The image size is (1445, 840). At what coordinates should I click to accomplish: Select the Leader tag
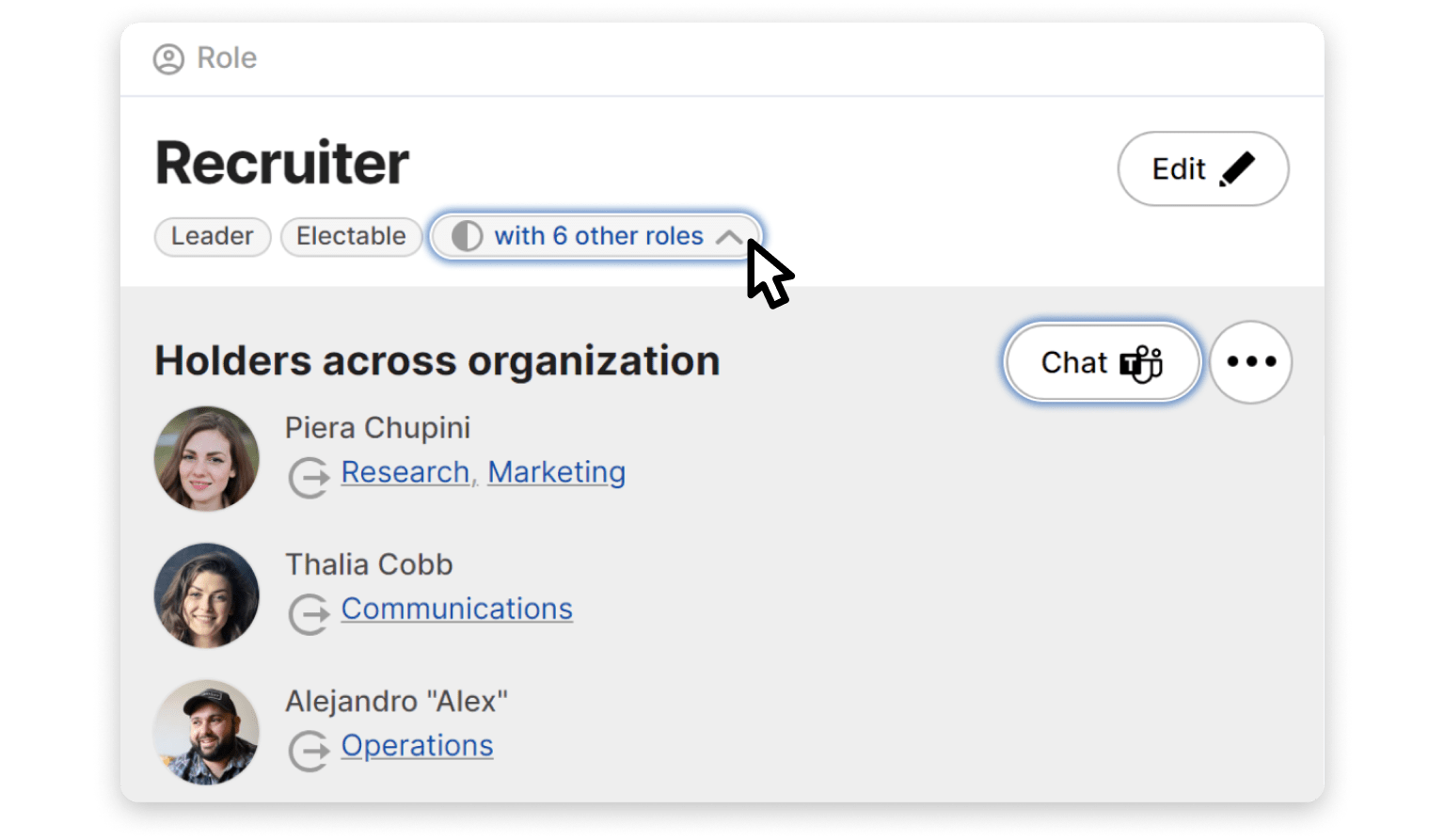click(213, 236)
